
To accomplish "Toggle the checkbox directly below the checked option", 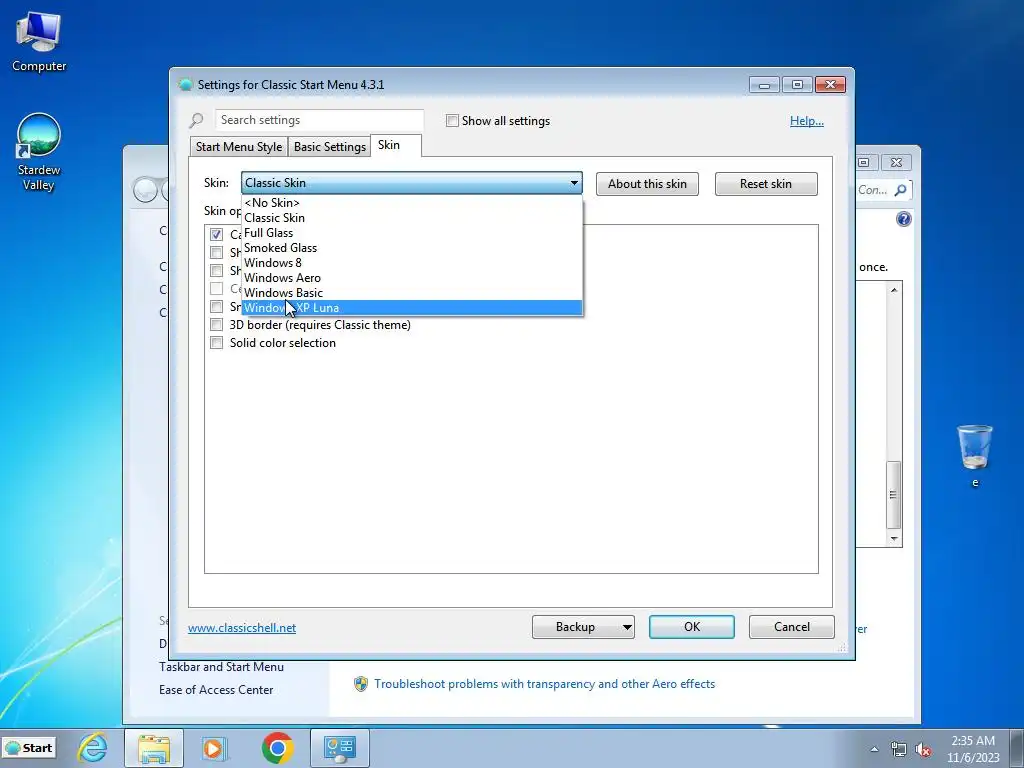I will tap(216, 252).
